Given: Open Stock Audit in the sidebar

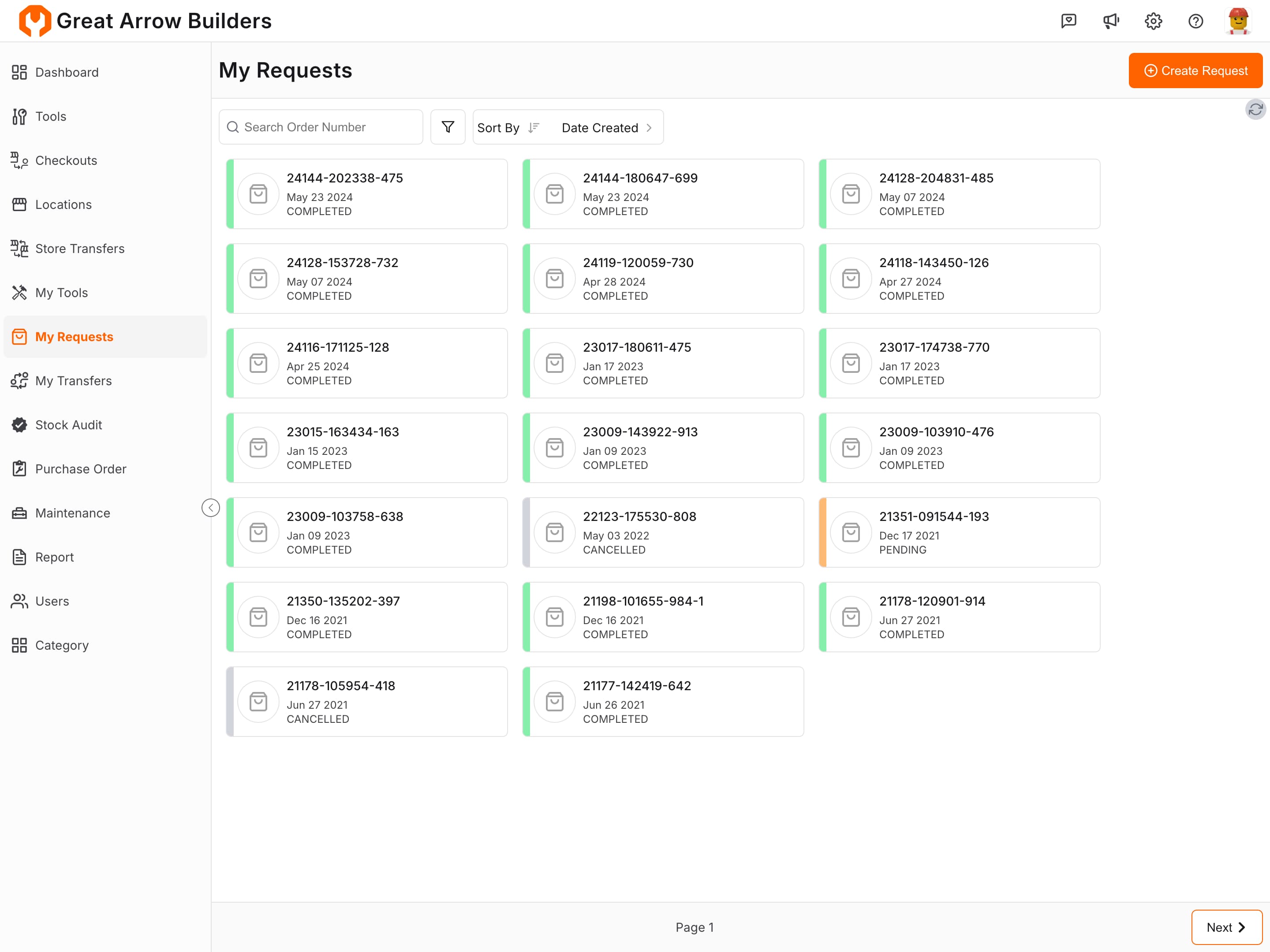Looking at the screenshot, I should pos(68,424).
